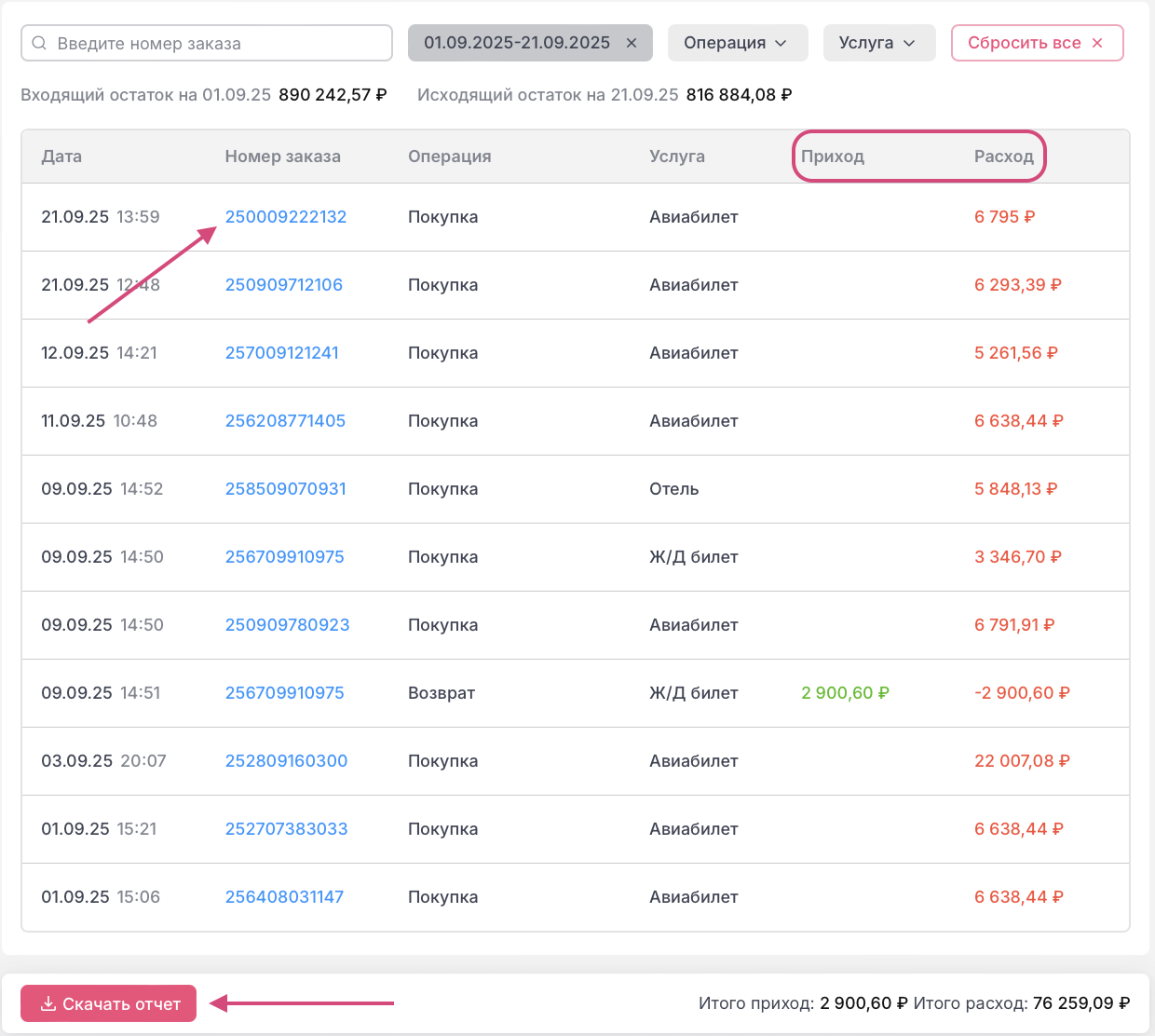Open order 256408031147

pos(284,897)
